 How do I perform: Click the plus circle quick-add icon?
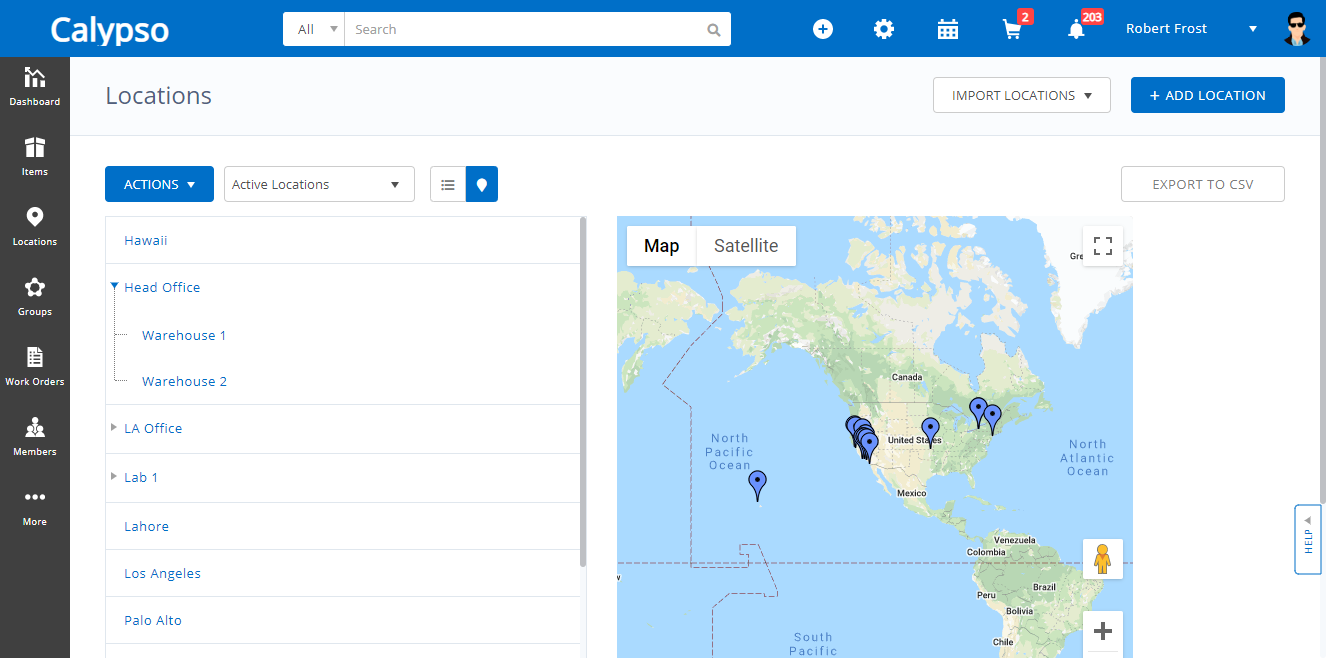[x=823, y=29]
